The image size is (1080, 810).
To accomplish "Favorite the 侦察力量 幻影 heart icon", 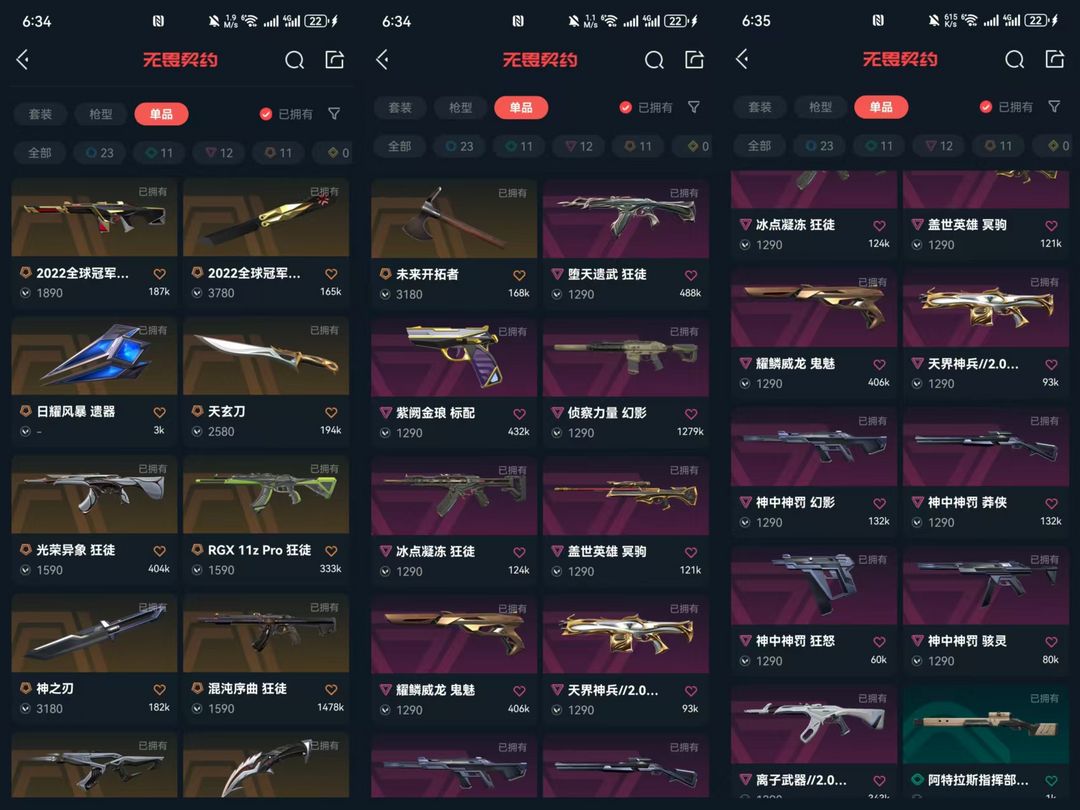I will (691, 413).
